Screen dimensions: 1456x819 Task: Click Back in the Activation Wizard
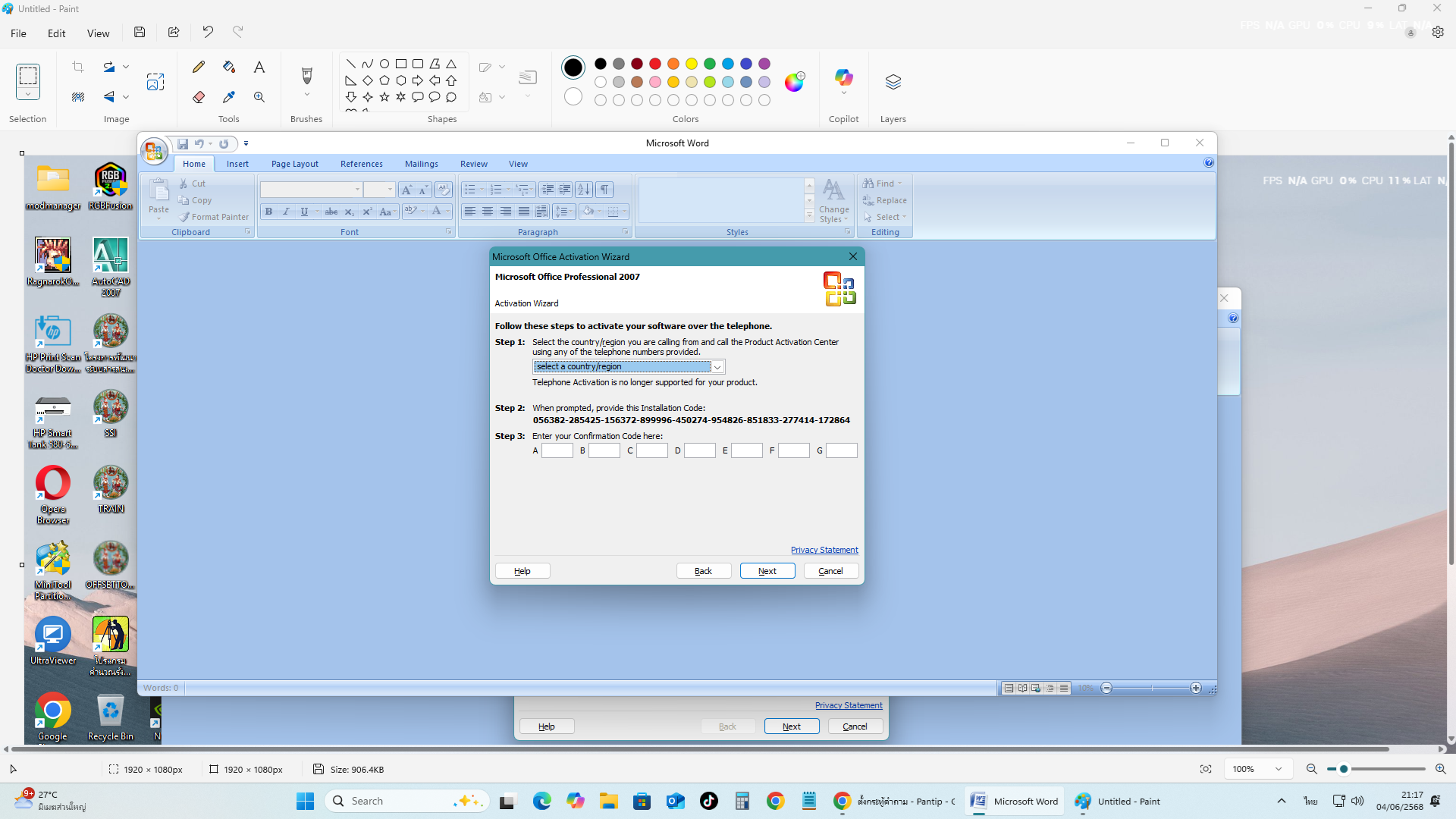pos(704,571)
